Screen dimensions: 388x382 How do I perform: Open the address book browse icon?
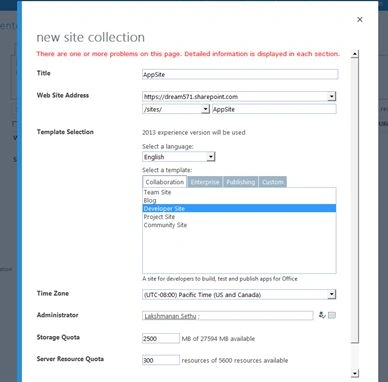click(x=332, y=315)
